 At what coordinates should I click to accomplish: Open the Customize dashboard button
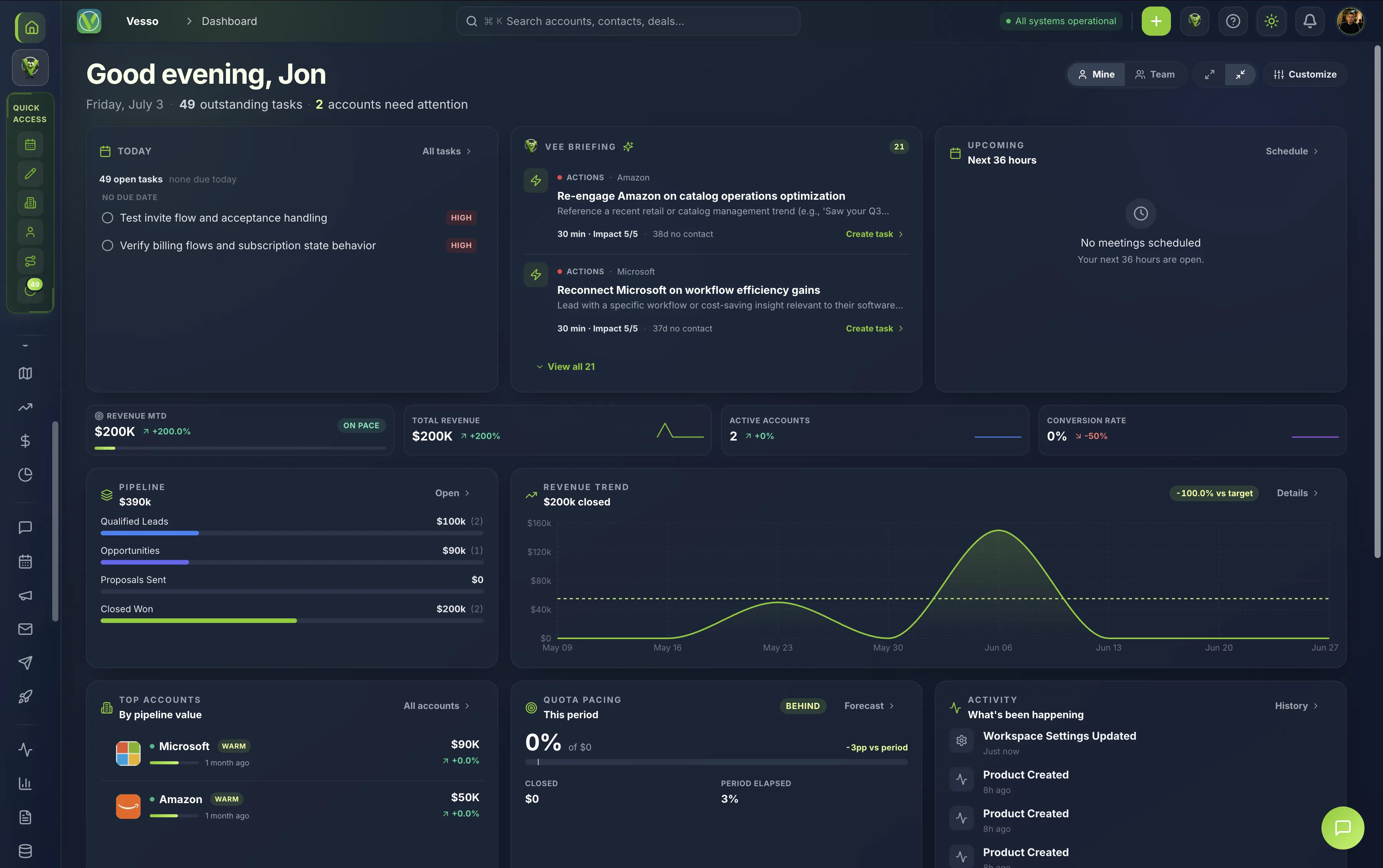[x=1304, y=75]
